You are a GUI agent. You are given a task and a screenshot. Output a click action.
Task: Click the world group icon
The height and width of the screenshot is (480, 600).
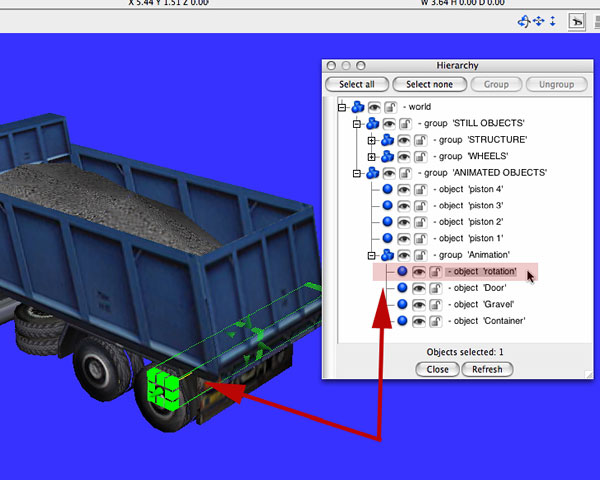coord(358,107)
